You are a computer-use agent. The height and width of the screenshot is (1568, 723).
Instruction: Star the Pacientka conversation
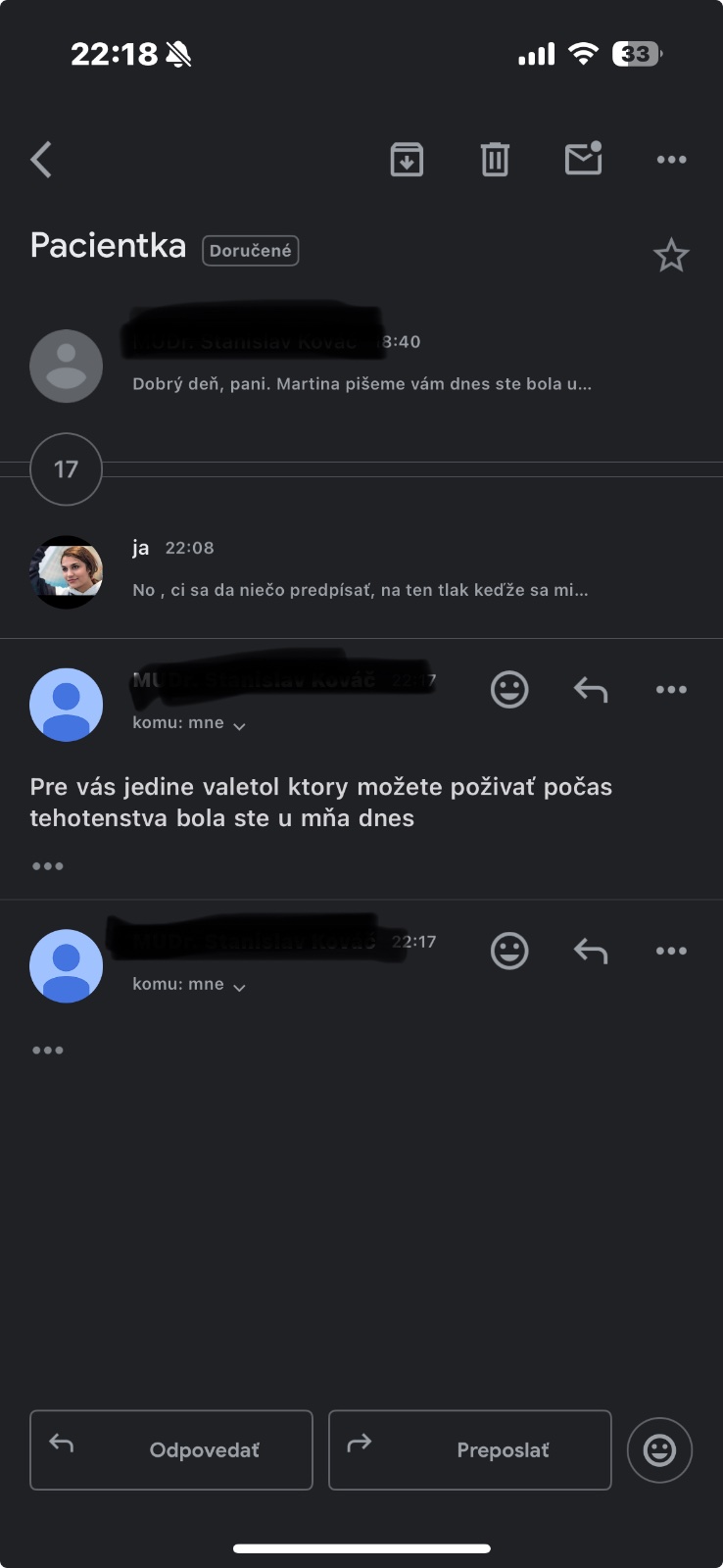pyautogui.click(x=671, y=255)
